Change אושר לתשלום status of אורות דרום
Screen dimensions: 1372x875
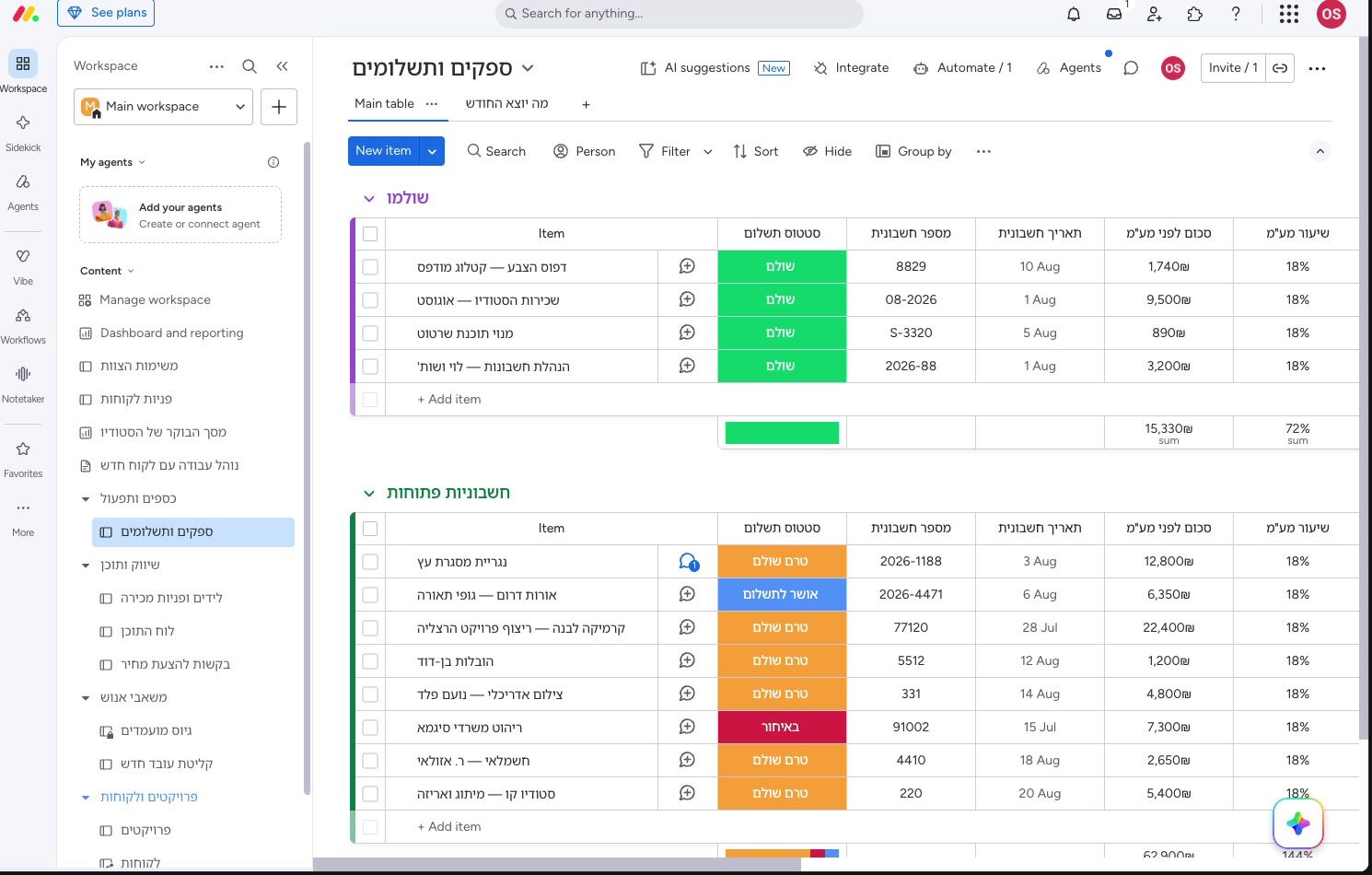782,595
